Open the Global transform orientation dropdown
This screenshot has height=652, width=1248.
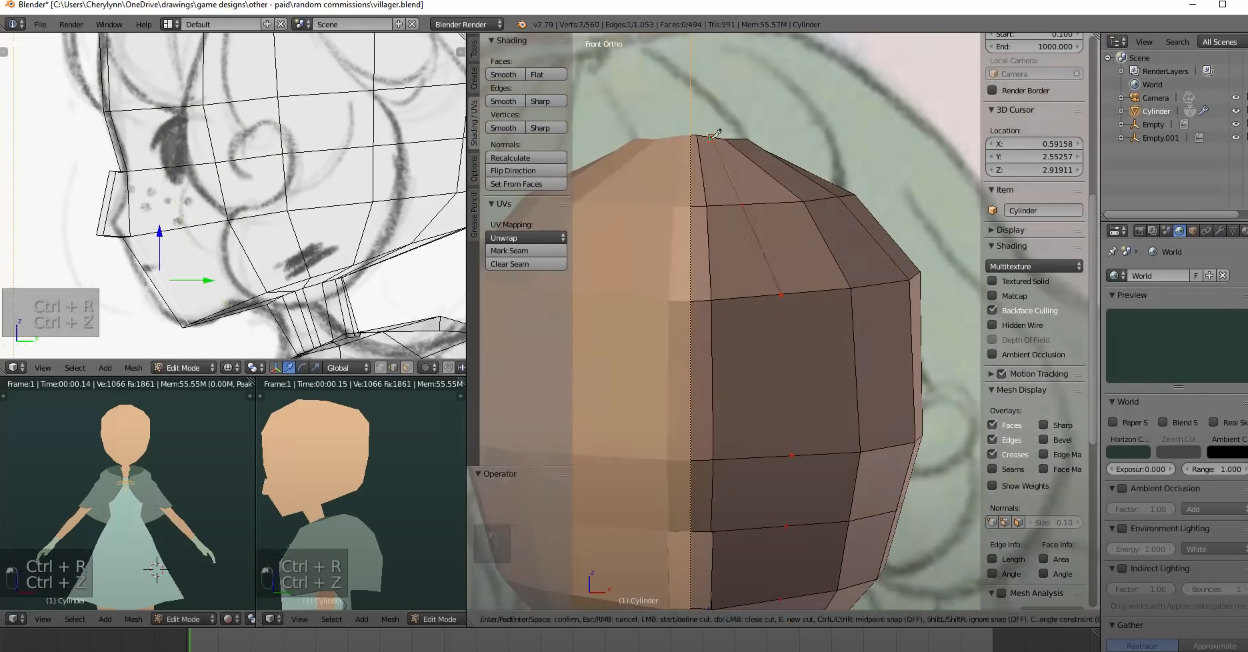tap(346, 368)
